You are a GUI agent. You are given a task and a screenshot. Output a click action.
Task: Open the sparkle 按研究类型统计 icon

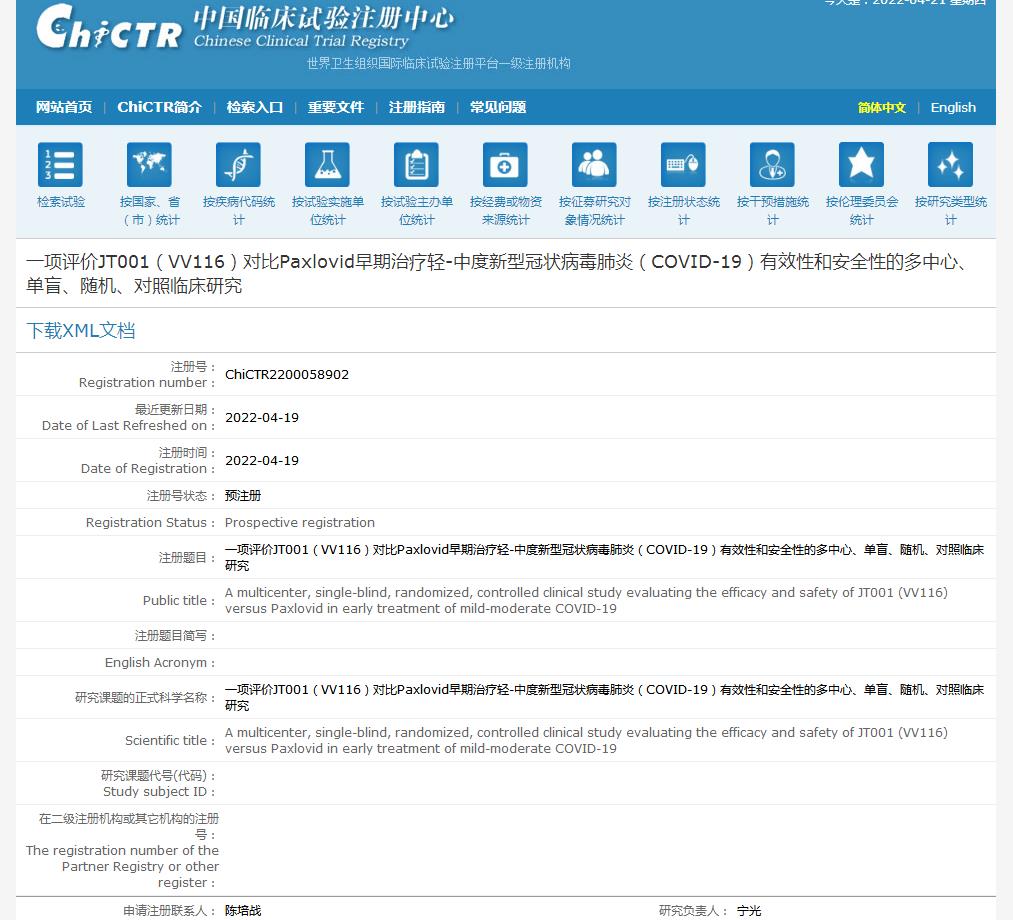point(950,164)
